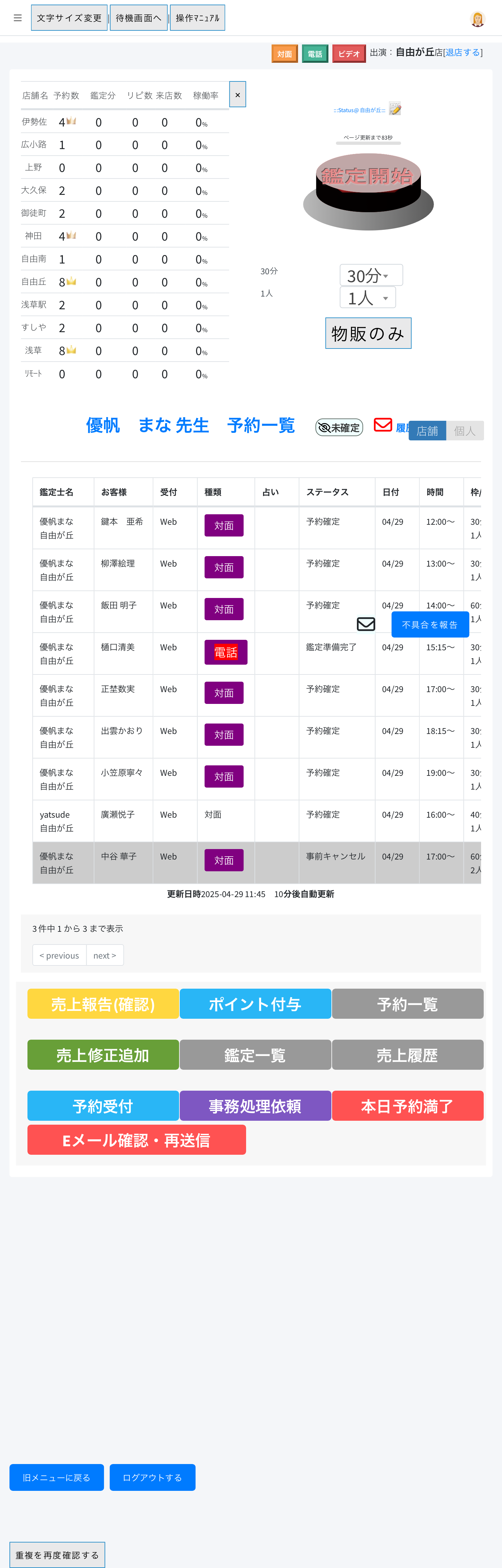The width and height of the screenshot is (502, 1568).
Task: Click the black envelope icon beside 不具合を報告
Action: pos(366,624)
